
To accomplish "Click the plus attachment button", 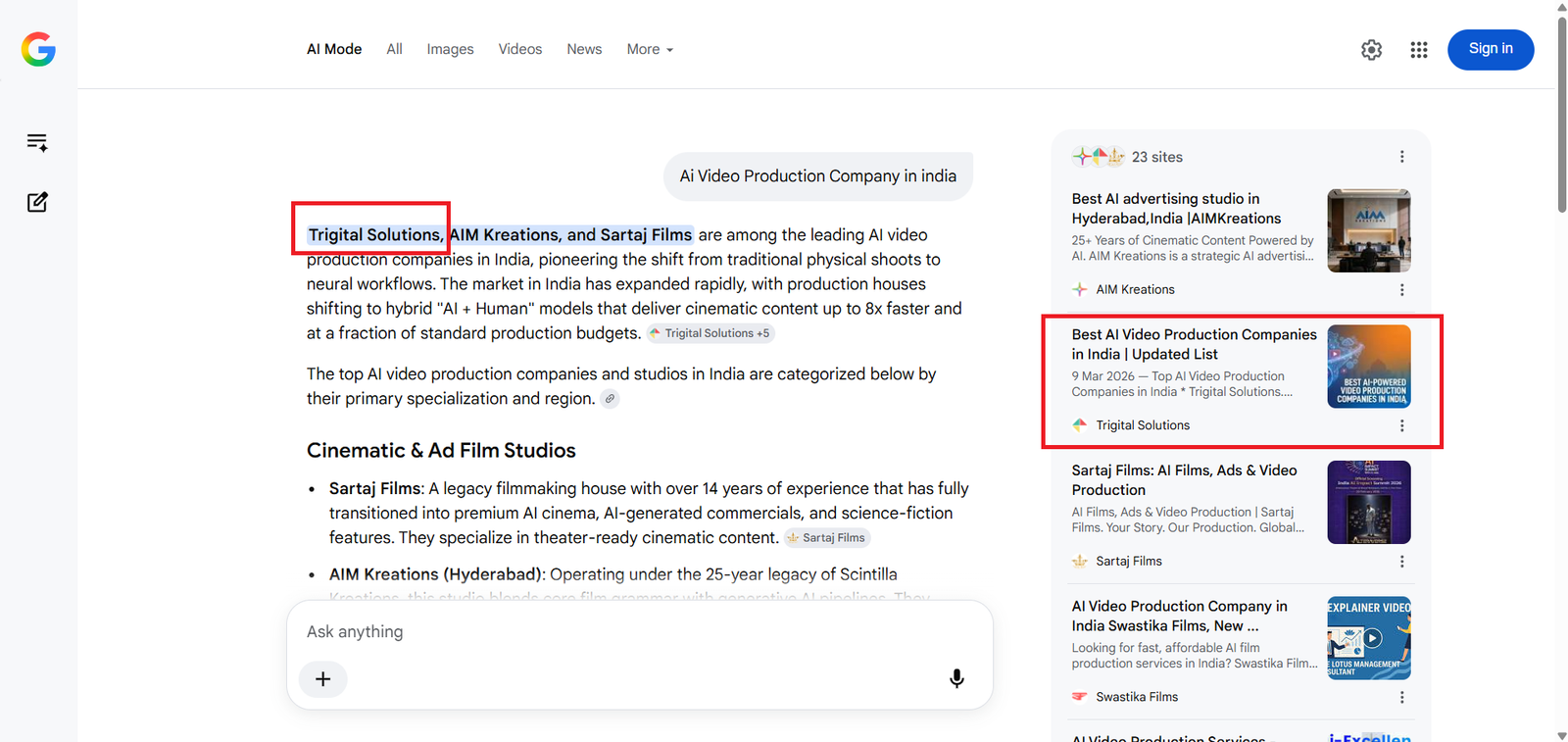I will [323, 679].
